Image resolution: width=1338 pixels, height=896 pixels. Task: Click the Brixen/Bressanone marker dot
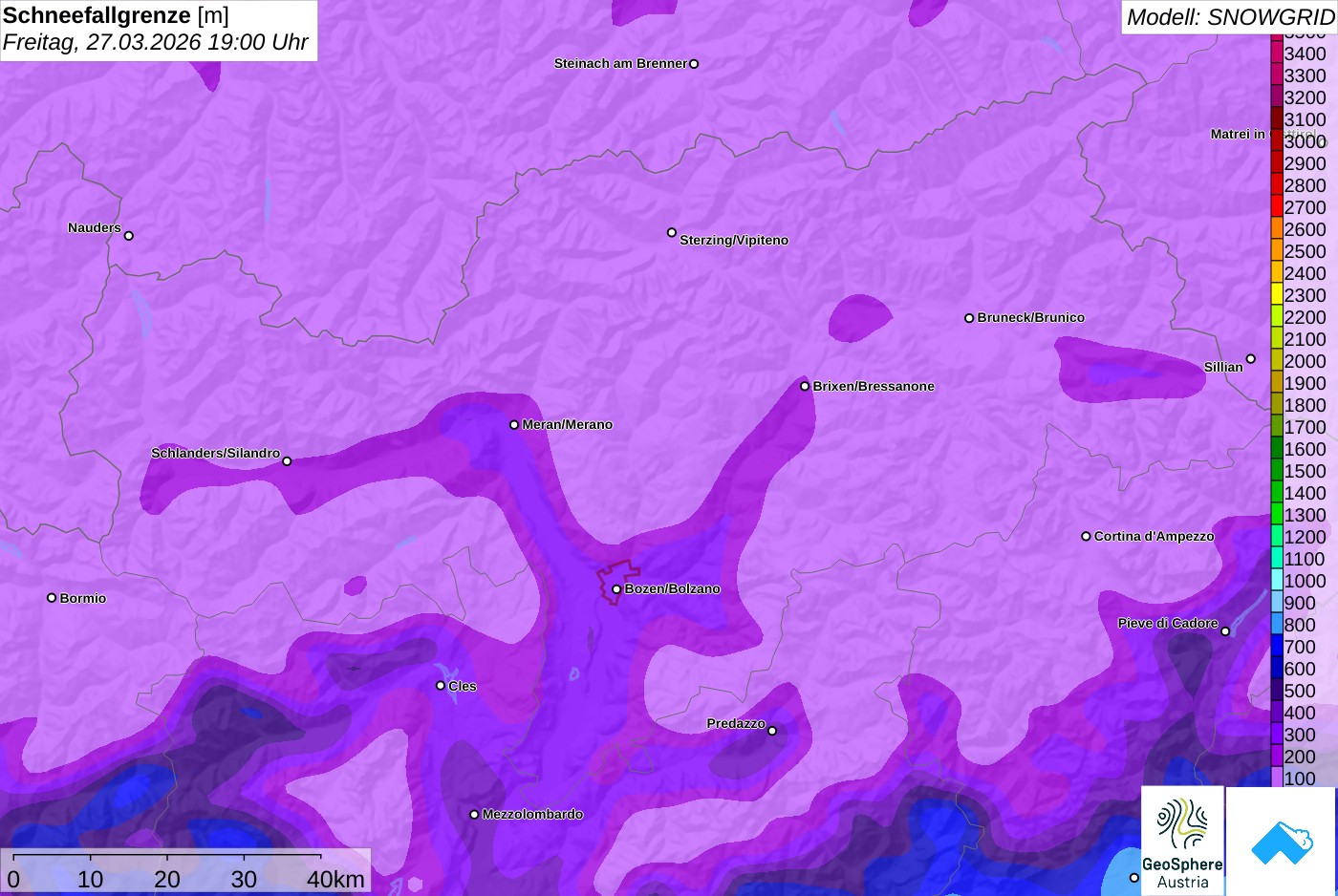click(x=805, y=386)
